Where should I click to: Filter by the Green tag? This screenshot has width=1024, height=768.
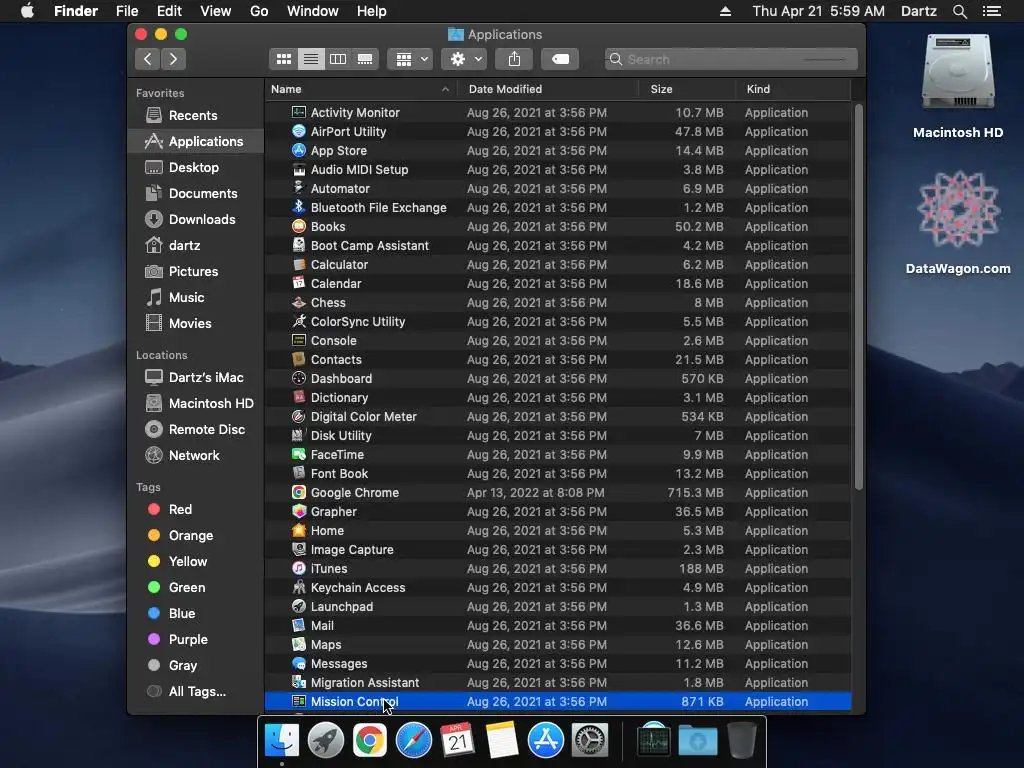196,588
